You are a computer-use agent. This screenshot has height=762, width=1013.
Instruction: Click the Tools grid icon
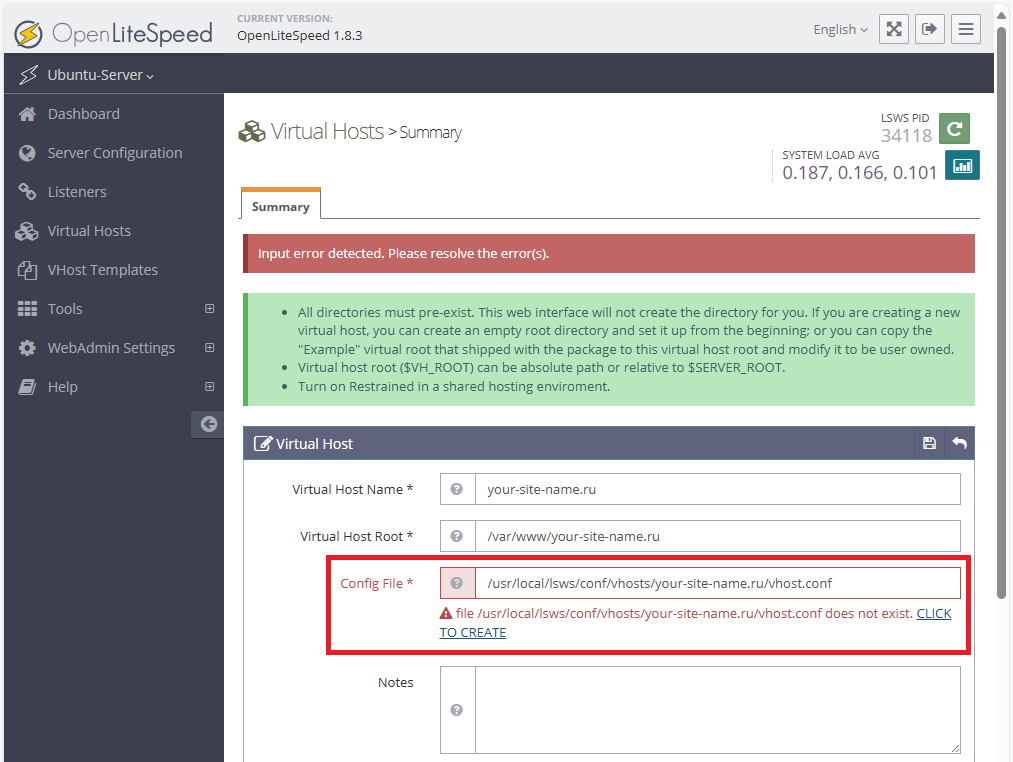[x=27, y=309]
